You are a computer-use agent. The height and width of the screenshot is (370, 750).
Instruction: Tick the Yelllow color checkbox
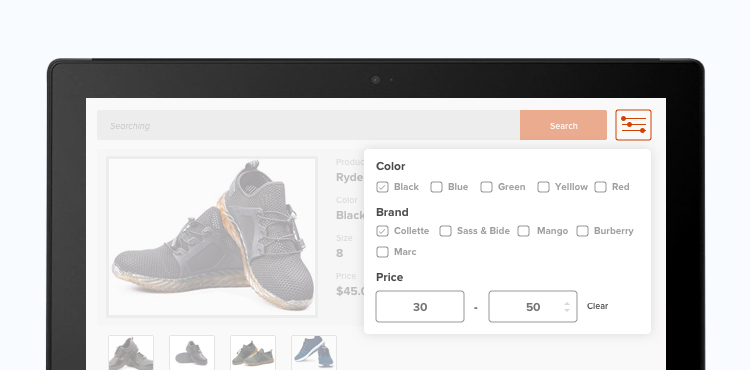(x=543, y=187)
